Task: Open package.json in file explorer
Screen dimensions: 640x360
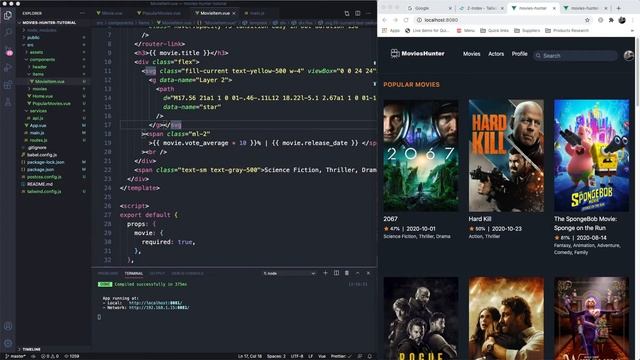Action: (40, 170)
